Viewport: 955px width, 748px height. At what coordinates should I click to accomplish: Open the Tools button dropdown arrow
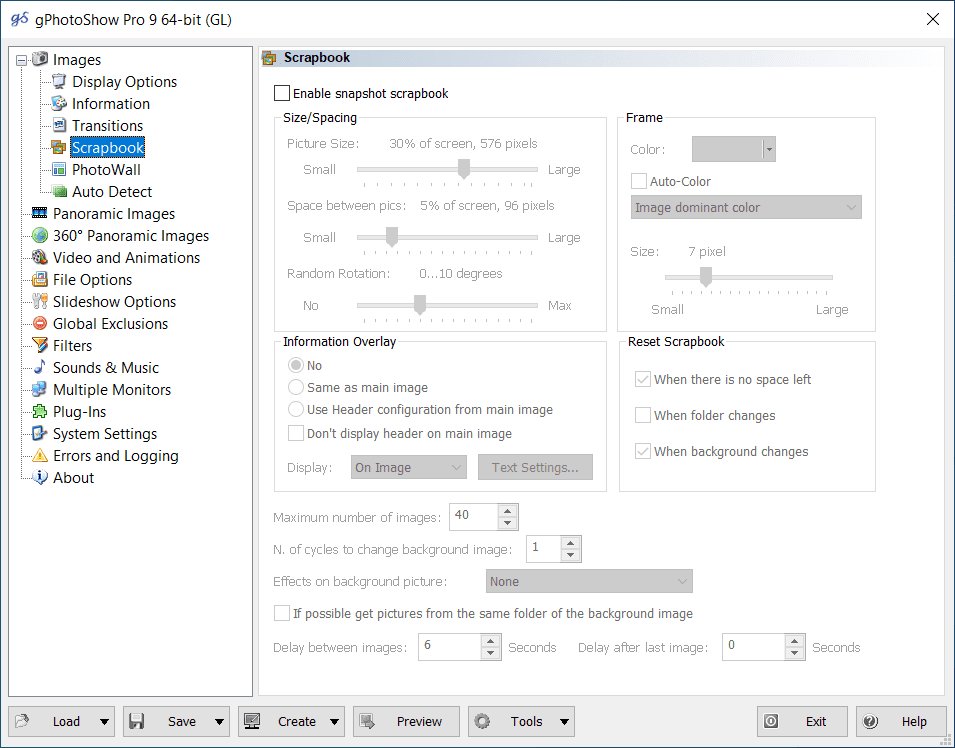pyautogui.click(x=565, y=722)
